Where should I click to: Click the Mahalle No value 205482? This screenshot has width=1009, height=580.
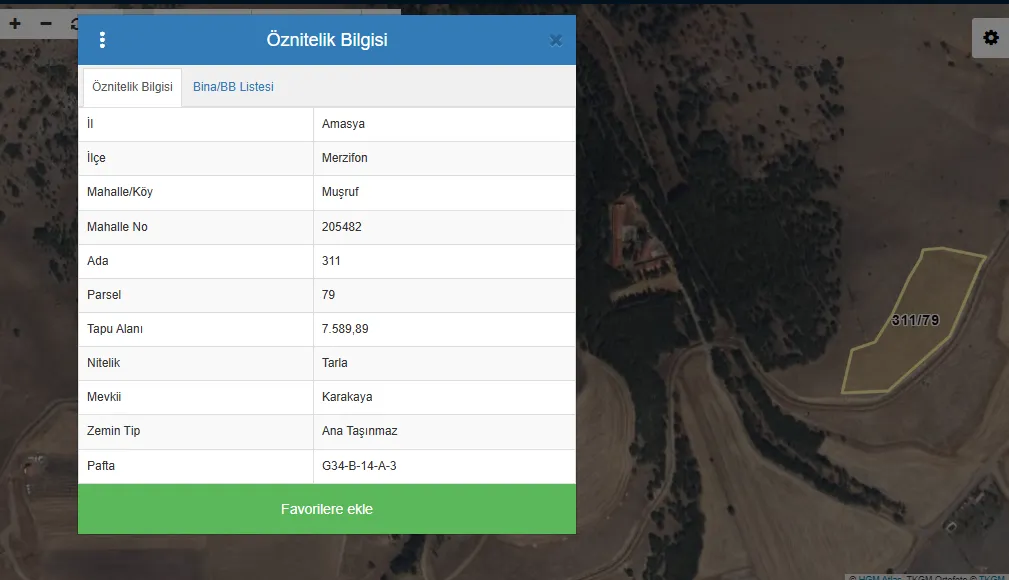click(x=342, y=227)
